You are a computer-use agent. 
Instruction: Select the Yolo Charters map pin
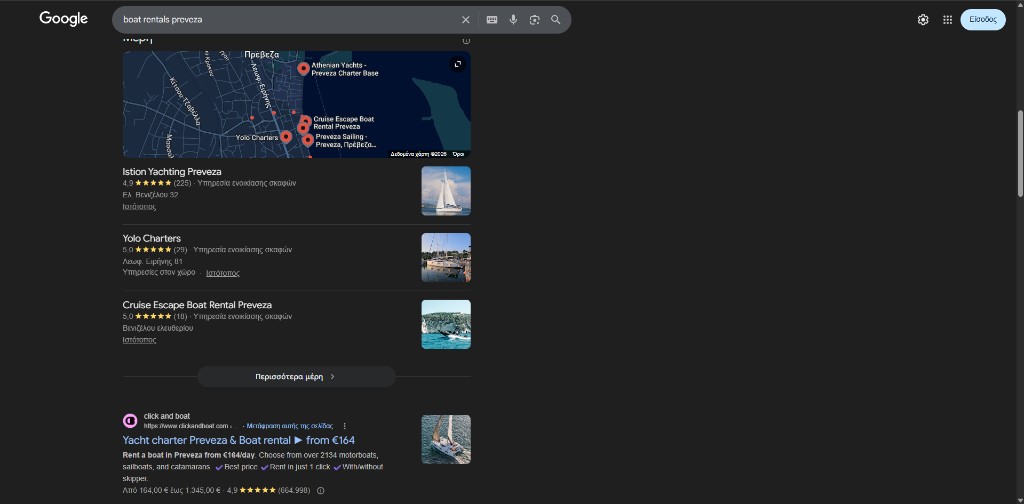coord(286,136)
